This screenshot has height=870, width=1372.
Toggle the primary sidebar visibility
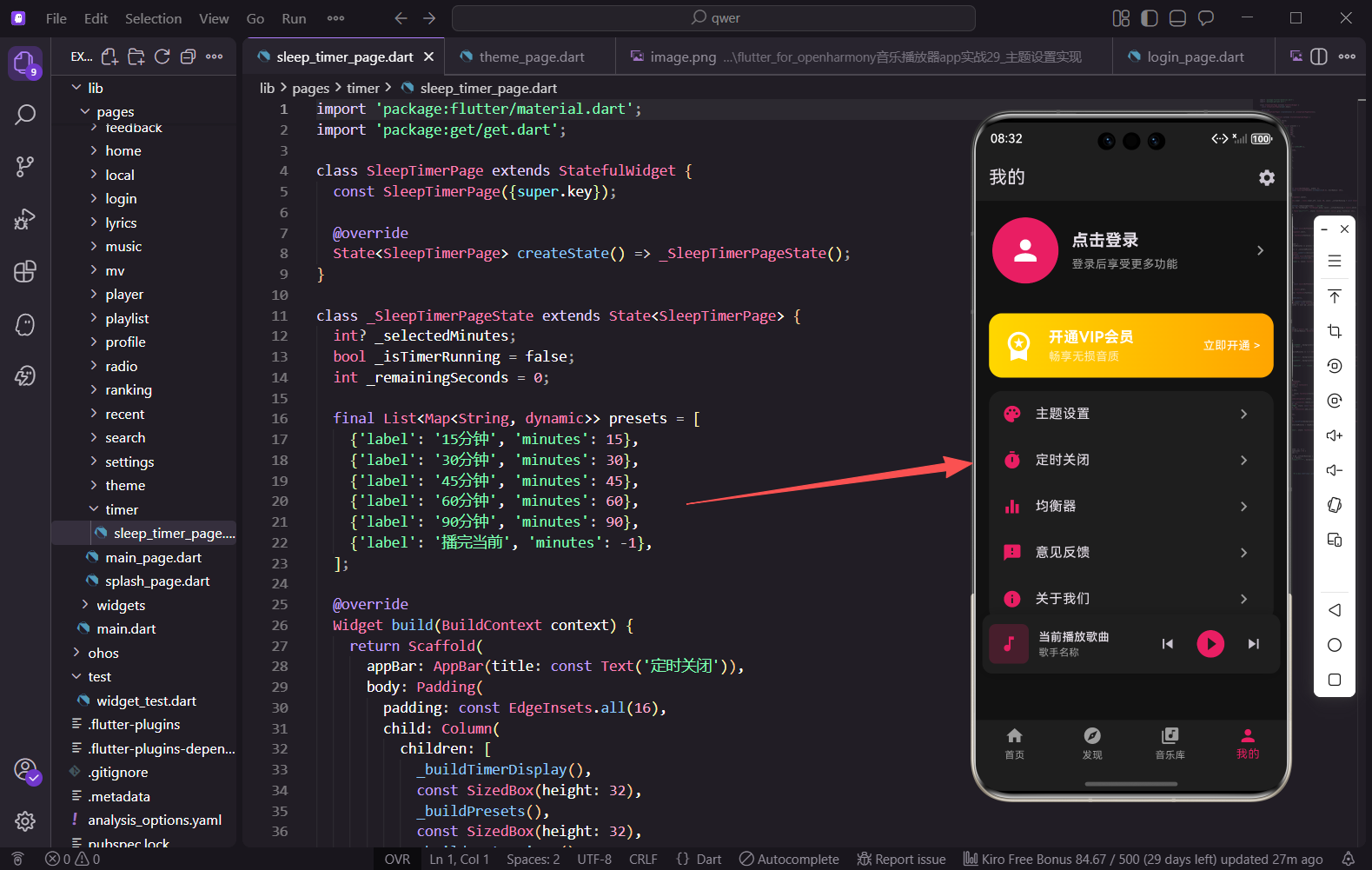[1150, 18]
